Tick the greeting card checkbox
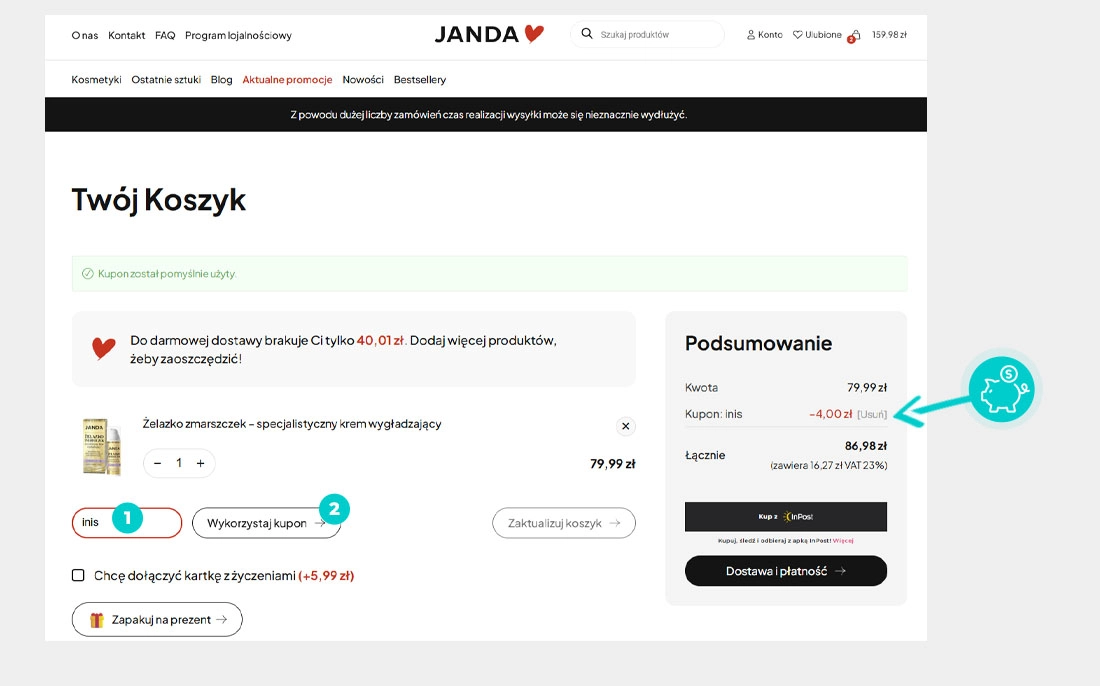The width and height of the screenshot is (1100, 686). pyautogui.click(x=78, y=575)
